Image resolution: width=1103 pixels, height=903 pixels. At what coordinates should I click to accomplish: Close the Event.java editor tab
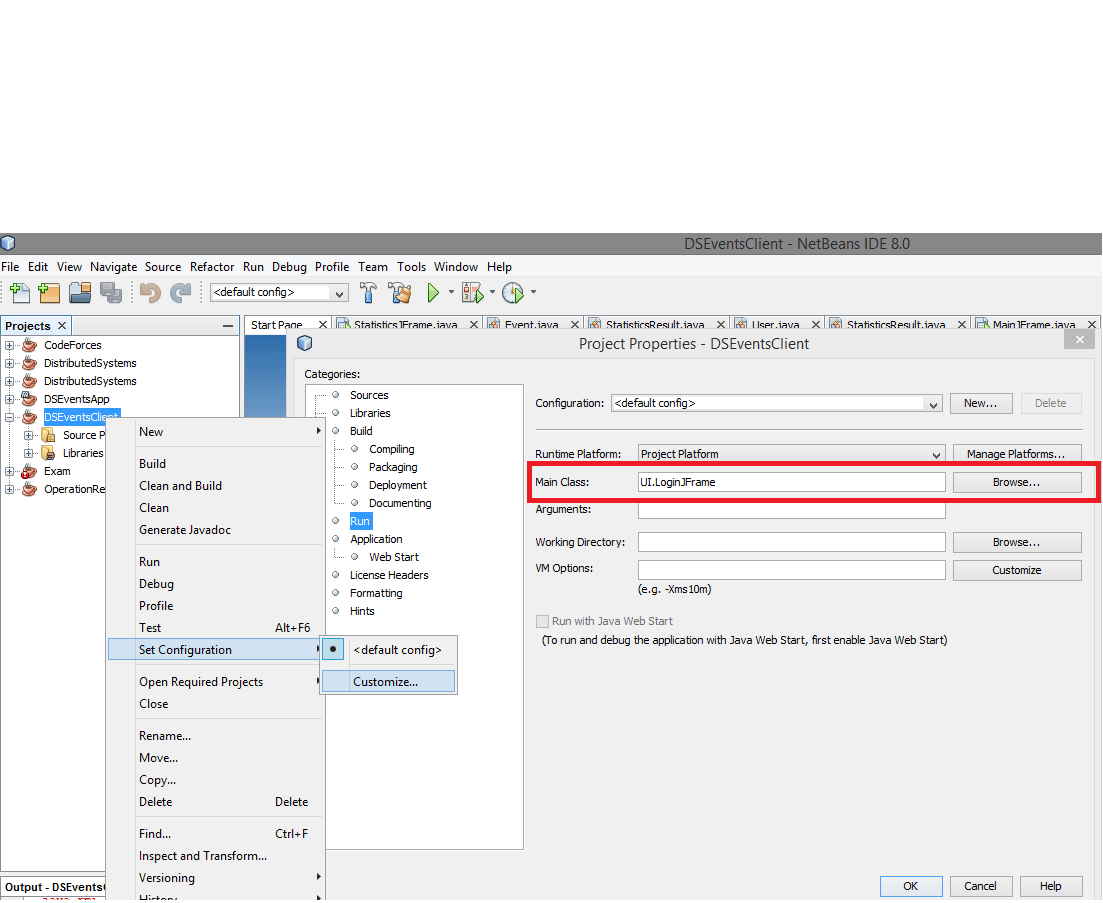click(x=575, y=324)
